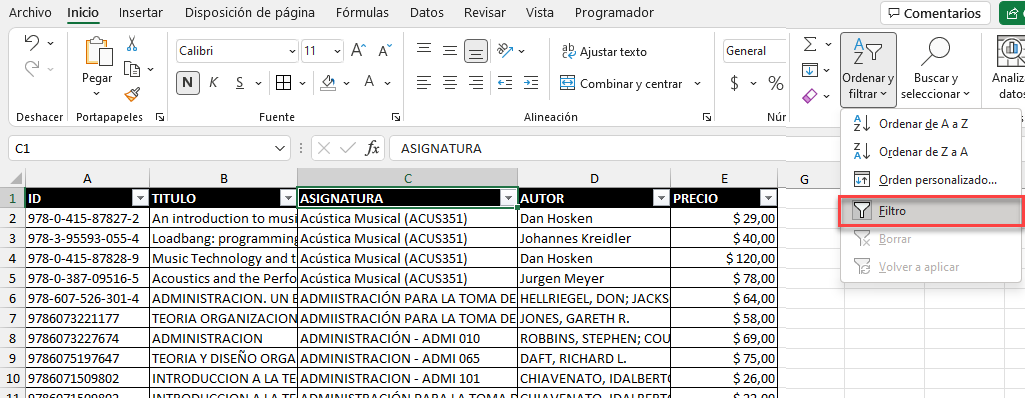Switch to the Datos tab

pyautogui.click(x=426, y=12)
